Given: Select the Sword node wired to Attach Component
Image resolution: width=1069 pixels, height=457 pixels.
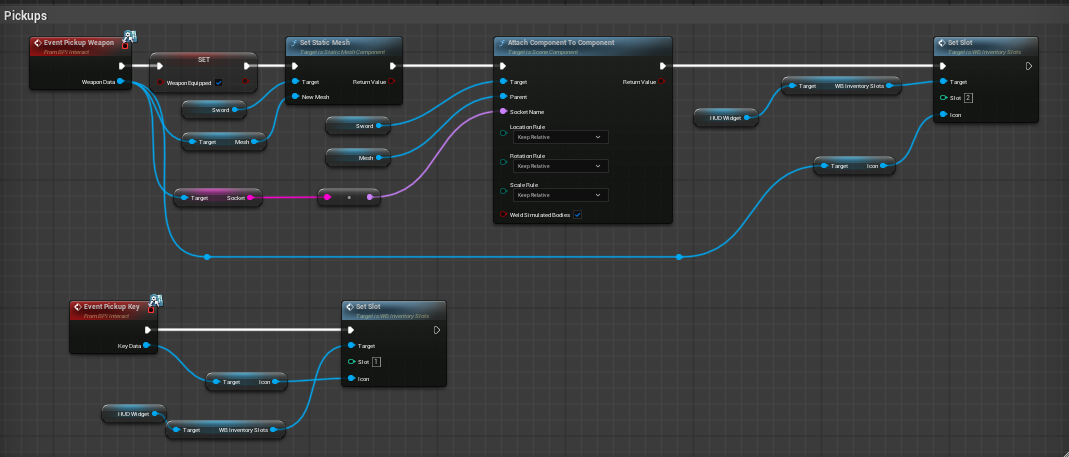Looking at the screenshot, I should pos(358,126).
